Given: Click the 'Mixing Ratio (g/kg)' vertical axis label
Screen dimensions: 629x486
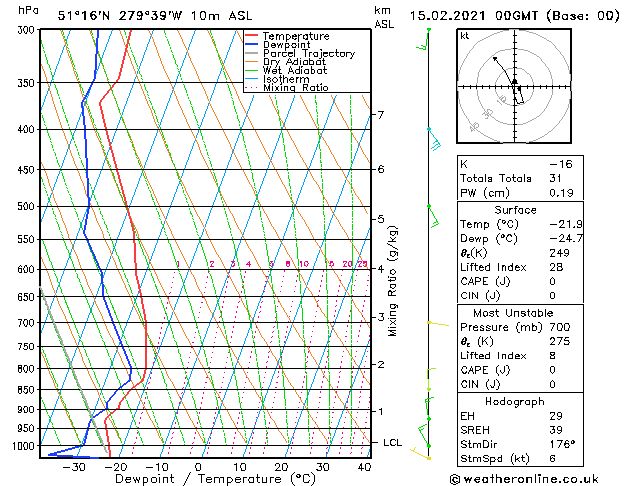Looking at the screenshot, I should (392, 281).
